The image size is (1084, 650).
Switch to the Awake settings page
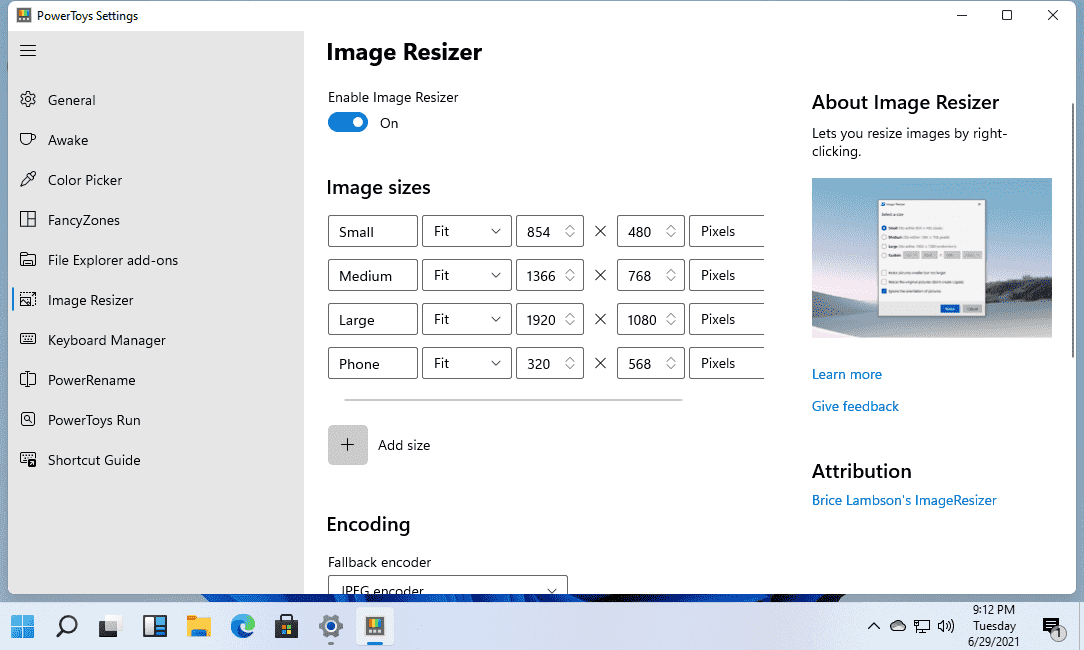158,140
